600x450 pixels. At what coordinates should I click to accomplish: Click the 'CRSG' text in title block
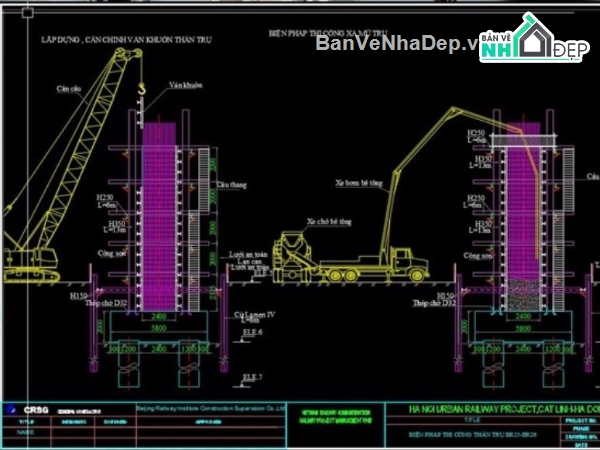(36, 410)
